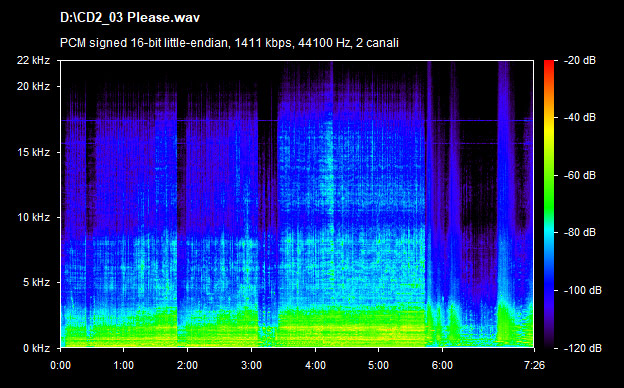The width and height of the screenshot is (624, 388).
Task: Click the 20 kHz frequency axis label
Action: 33,86
